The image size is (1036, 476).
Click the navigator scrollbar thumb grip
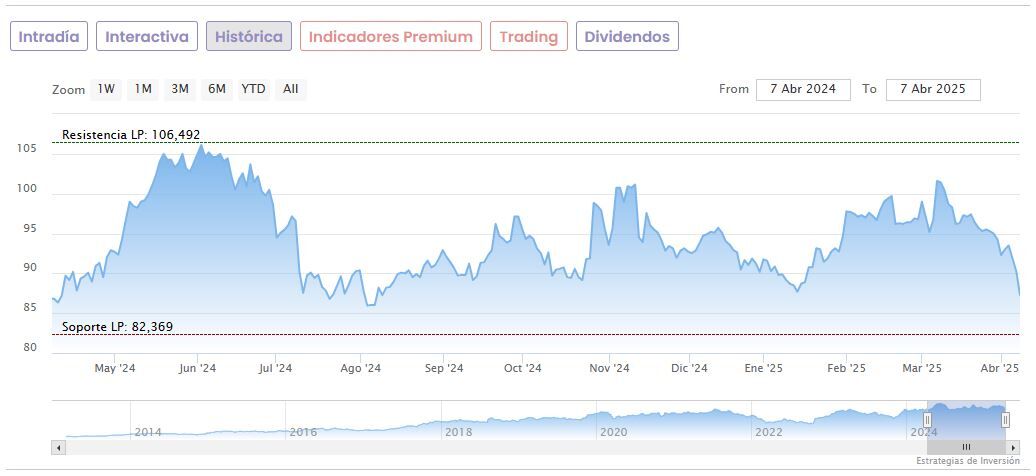(x=966, y=447)
